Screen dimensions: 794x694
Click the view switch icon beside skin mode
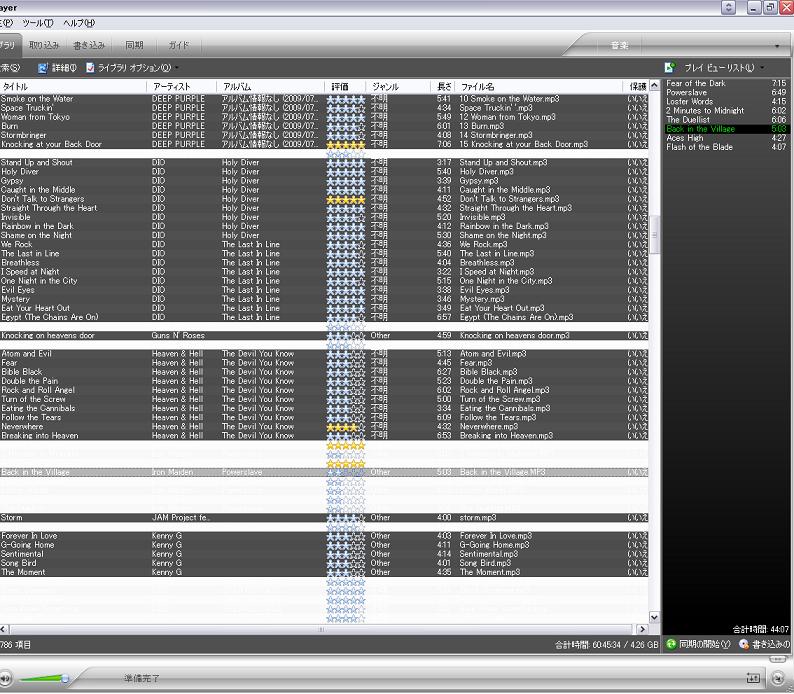pyautogui.click(x=753, y=678)
